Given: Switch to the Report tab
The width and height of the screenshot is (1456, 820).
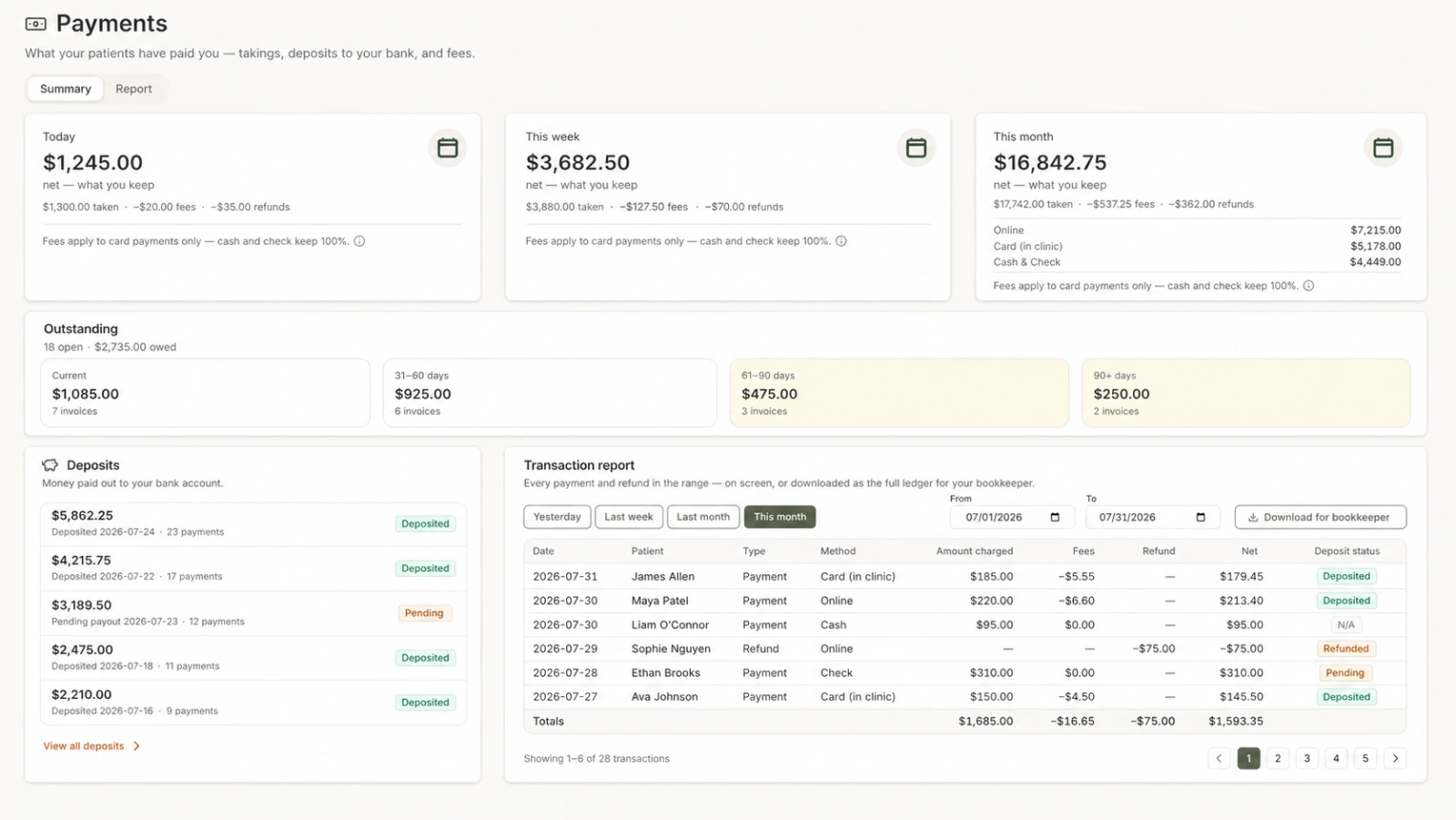Looking at the screenshot, I should coord(134,89).
